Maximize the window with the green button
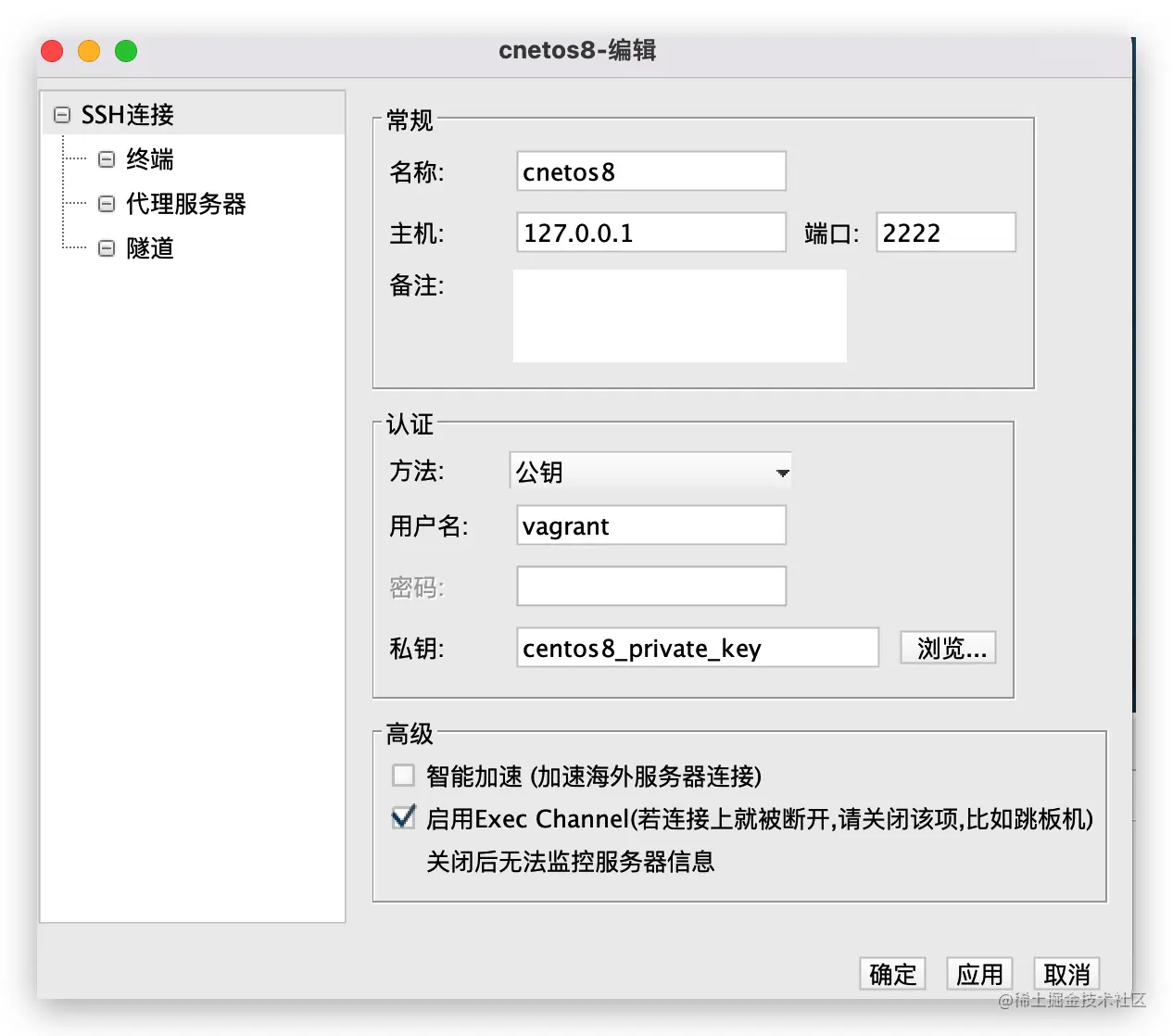The width and height of the screenshot is (1173, 1036). (126, 51)
